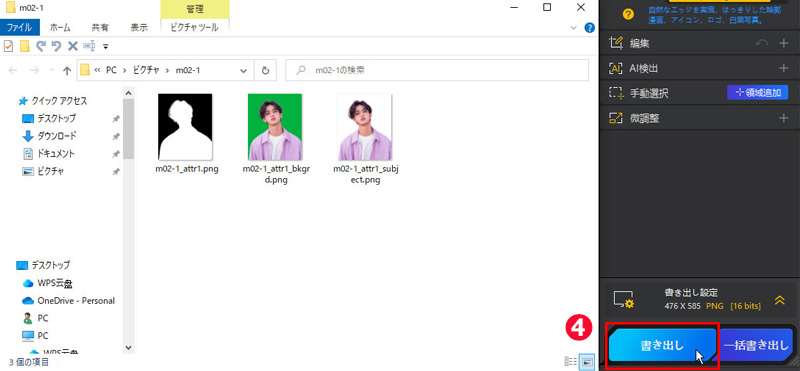This screenshot has height=371, width=800.
Task: Click the 一括書き出し batch export button
Action: coord(756,345)
